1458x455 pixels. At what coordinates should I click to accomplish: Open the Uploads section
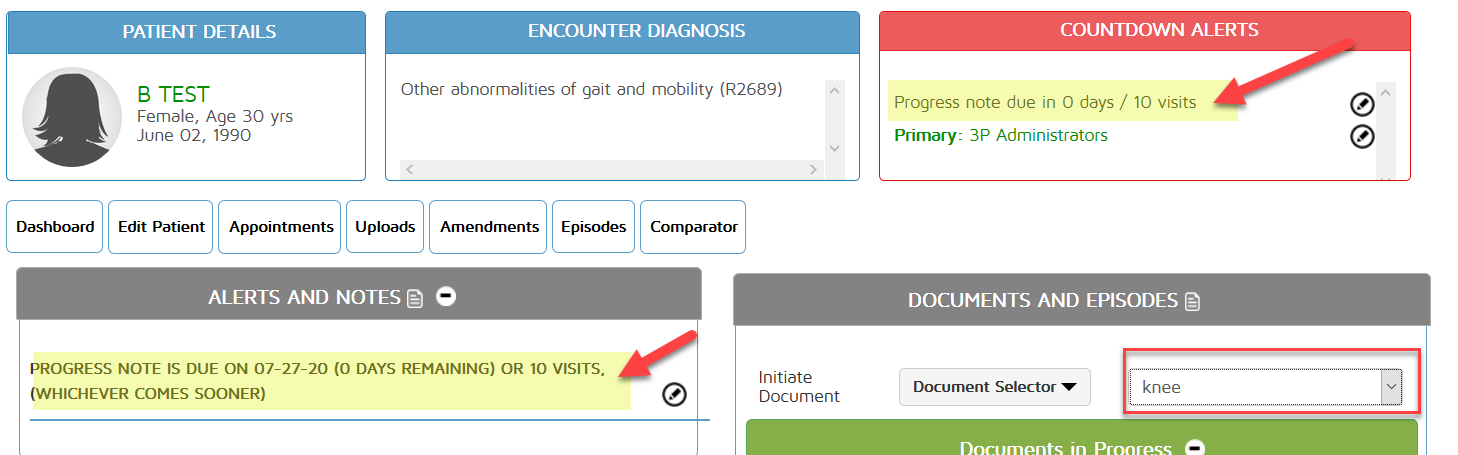tap(385, 227)
